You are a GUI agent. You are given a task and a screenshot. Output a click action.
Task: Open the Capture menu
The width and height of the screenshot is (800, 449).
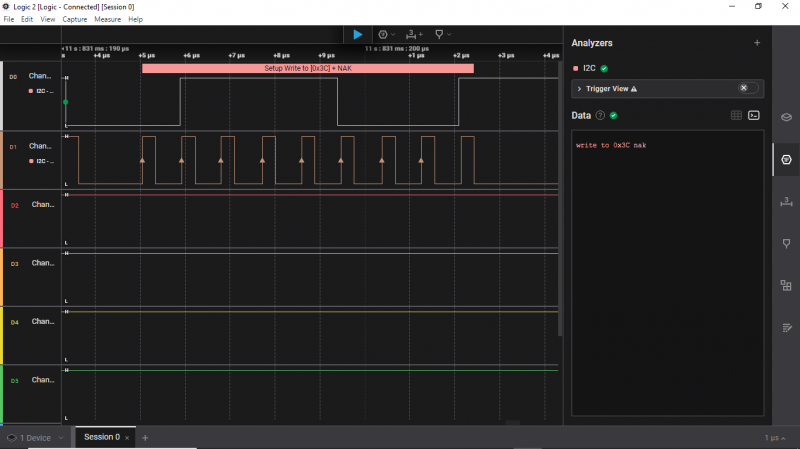75,19
